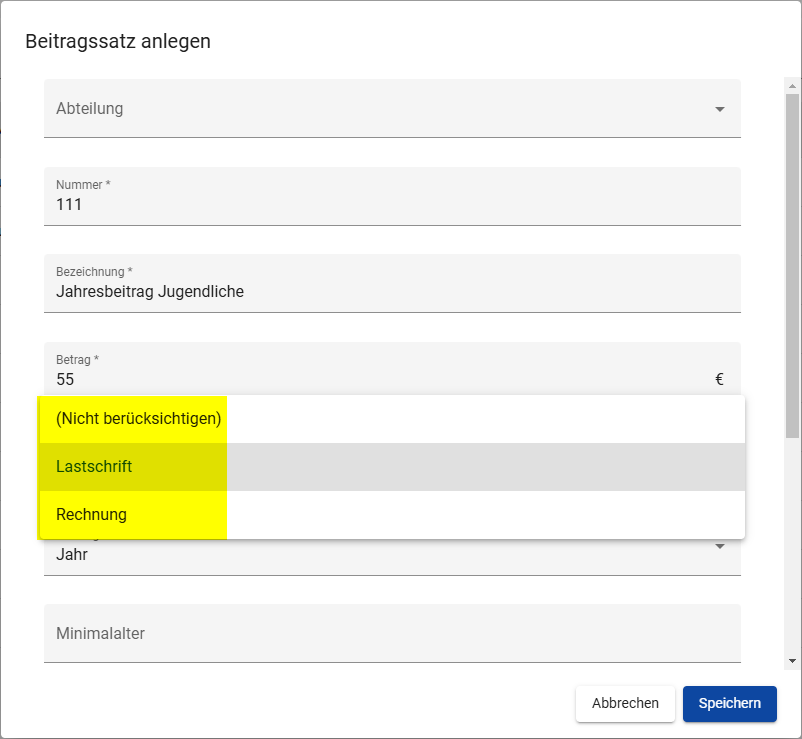Viewport: 802px width, 739px height.
Task: Pick the Rechnung option
Action: pos(392,514)
